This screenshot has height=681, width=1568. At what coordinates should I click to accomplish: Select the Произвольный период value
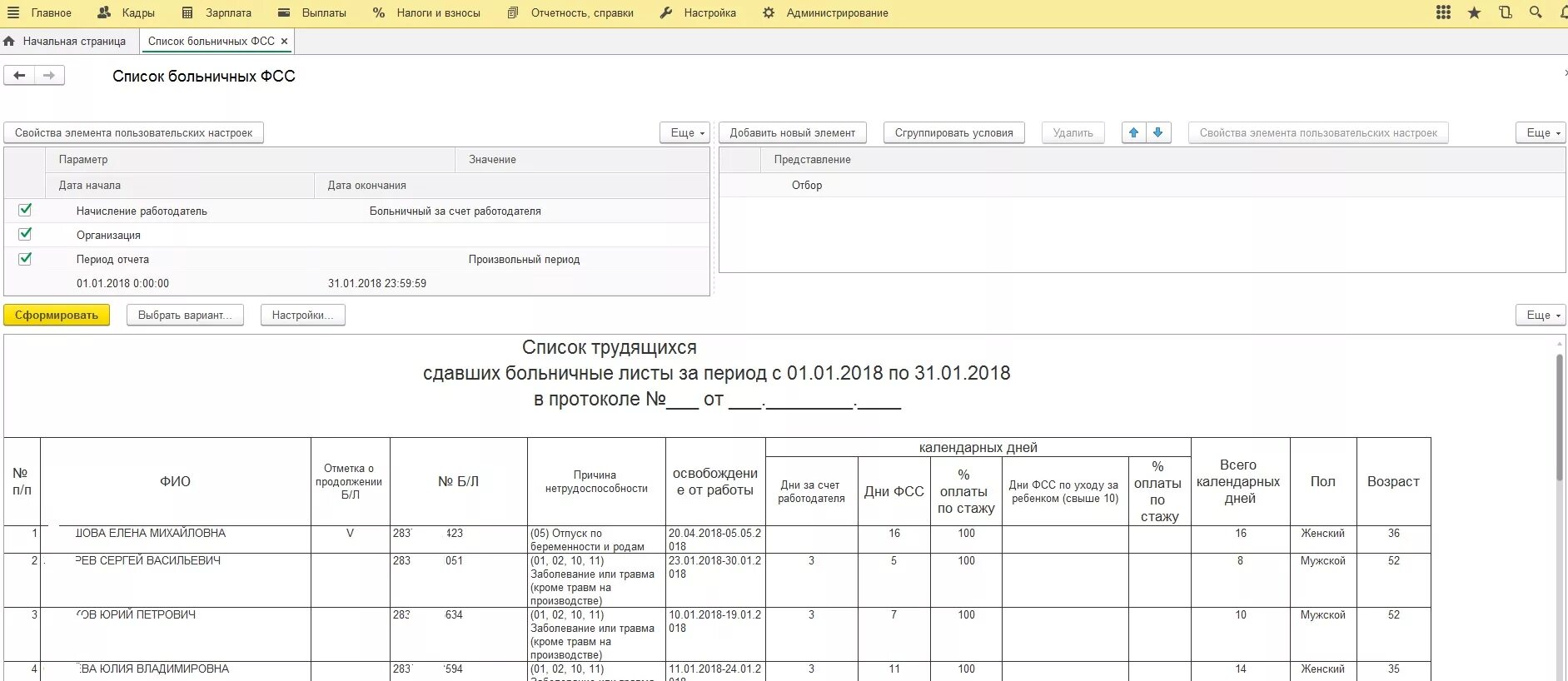(524, 260)
